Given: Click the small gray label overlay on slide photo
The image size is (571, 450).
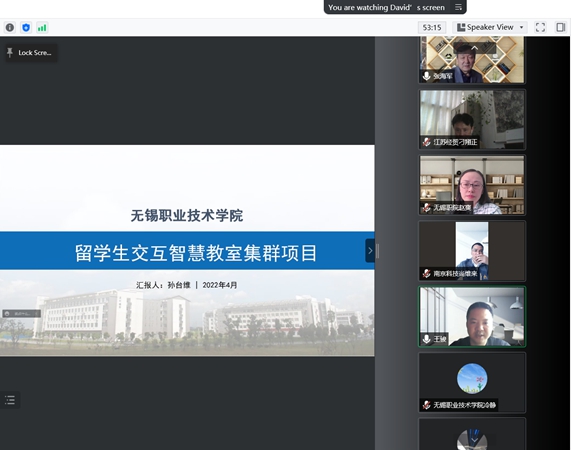Looking at the screenshot, I should pos(21,313).
